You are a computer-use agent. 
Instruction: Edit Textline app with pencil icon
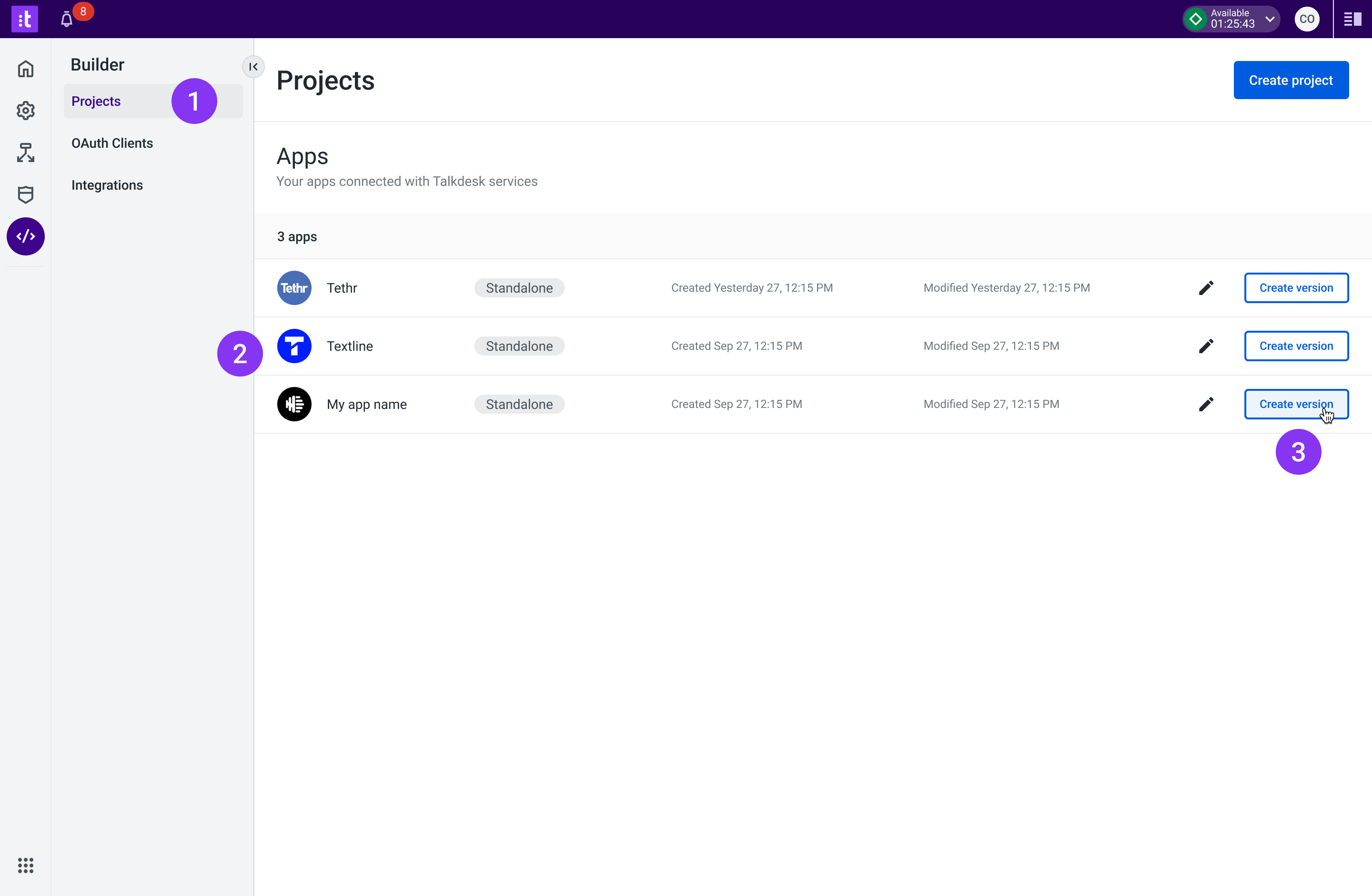(x=1206, y=346)
